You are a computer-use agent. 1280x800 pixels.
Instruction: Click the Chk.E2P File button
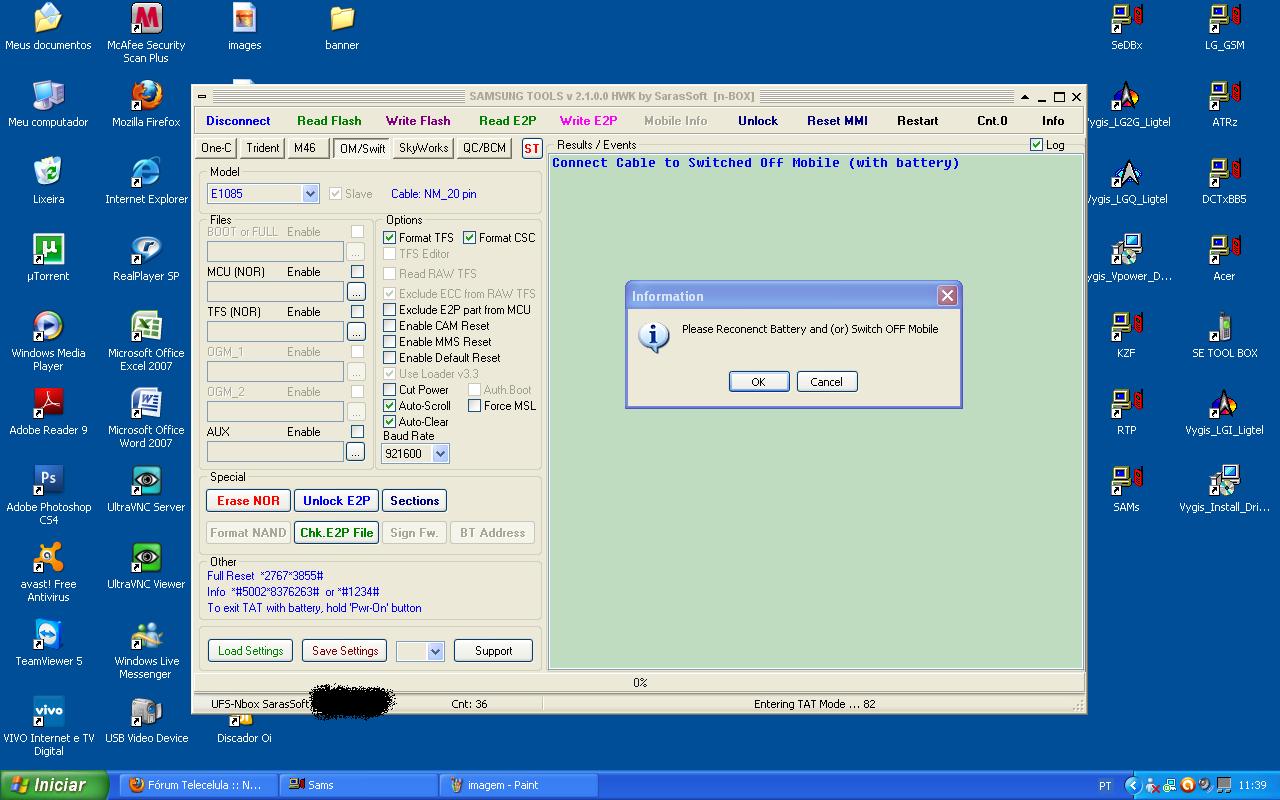[336, 533]
